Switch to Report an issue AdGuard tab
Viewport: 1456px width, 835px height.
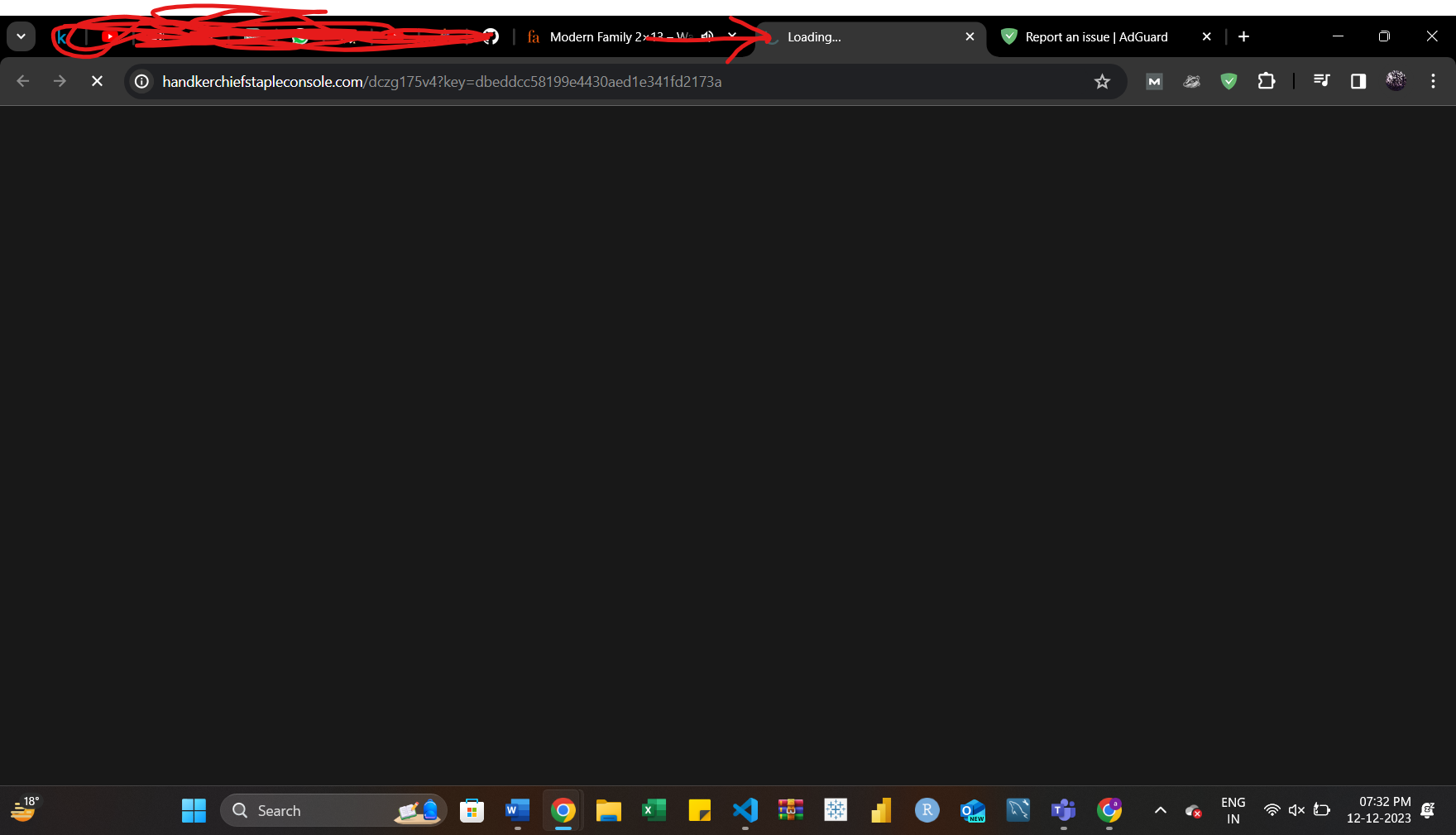(x=1095, y=36)
